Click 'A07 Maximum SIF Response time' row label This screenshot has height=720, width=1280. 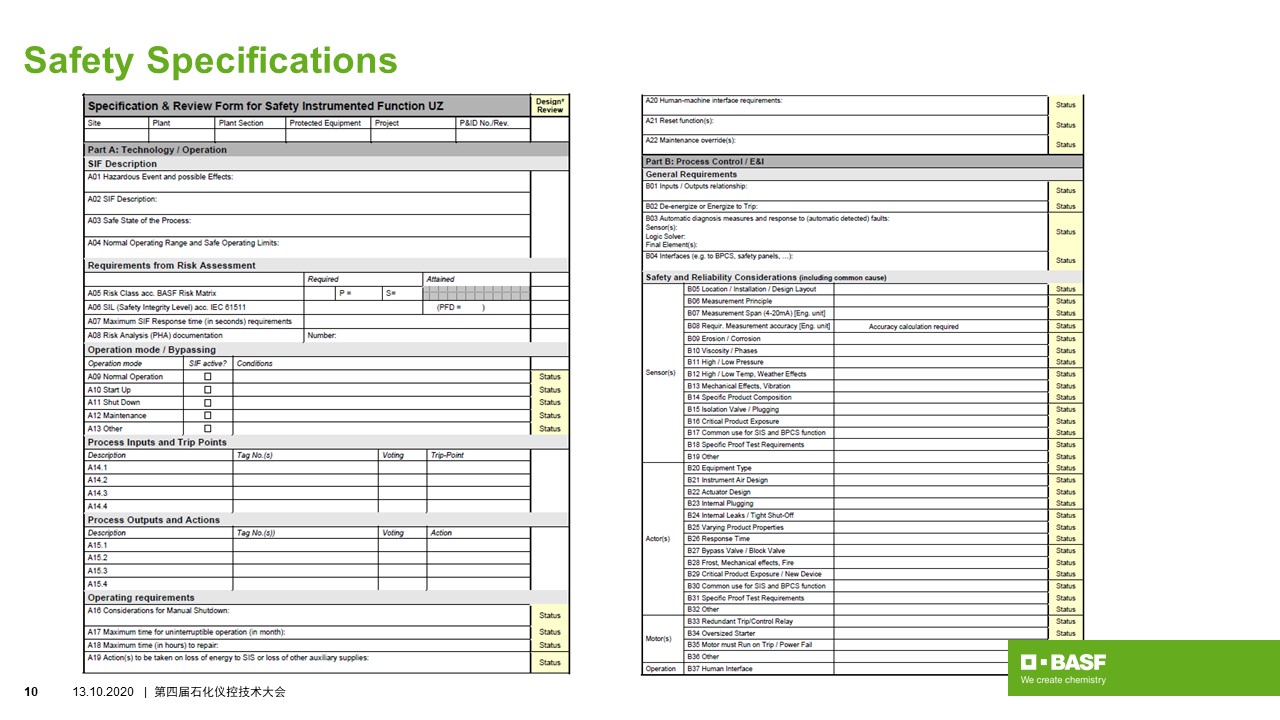(x=190, y=321)
